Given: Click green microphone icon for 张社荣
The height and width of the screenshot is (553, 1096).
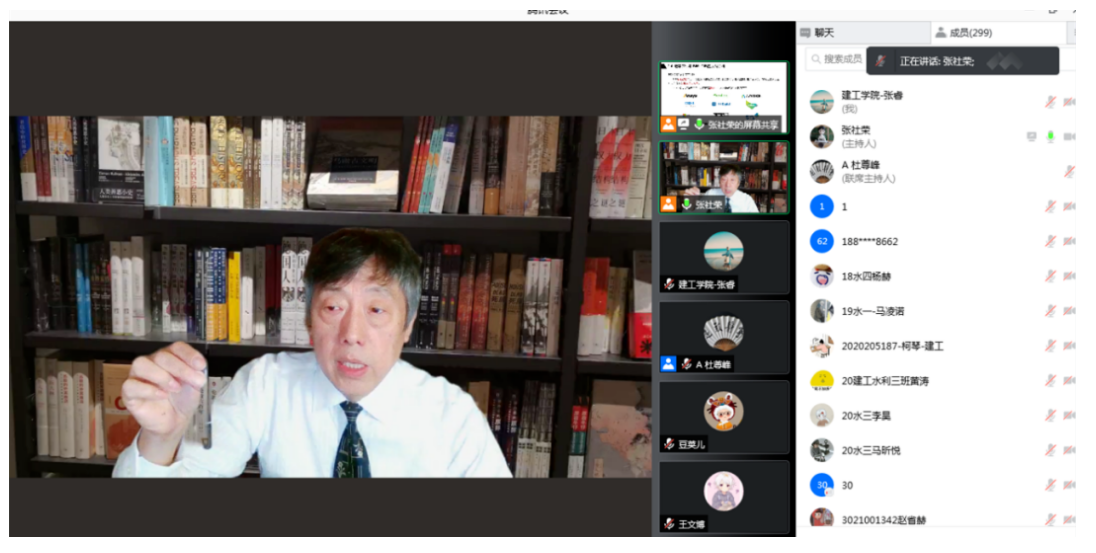Looking at the screenshot, I should 1050,137.
